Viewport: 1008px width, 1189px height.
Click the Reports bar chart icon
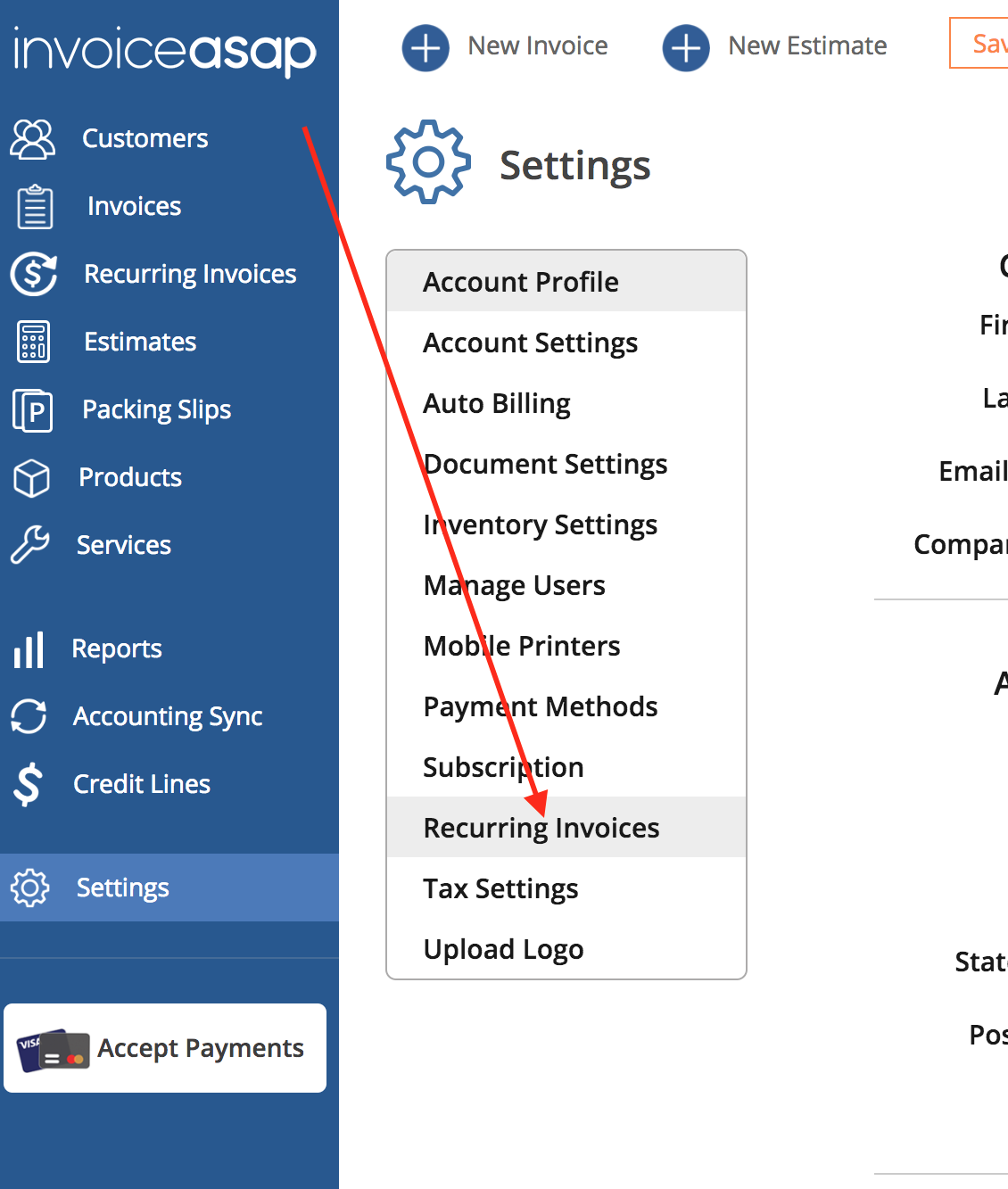pos(29,649)
